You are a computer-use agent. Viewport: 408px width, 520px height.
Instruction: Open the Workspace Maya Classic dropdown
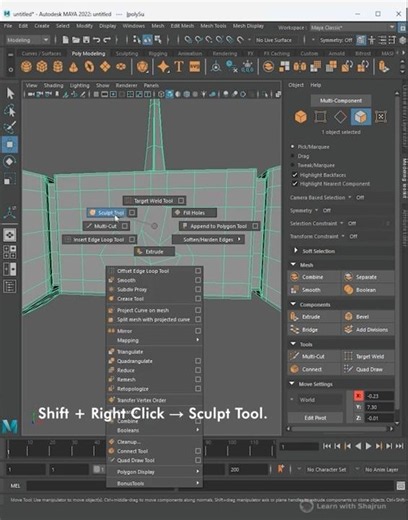tap(353, 28)
